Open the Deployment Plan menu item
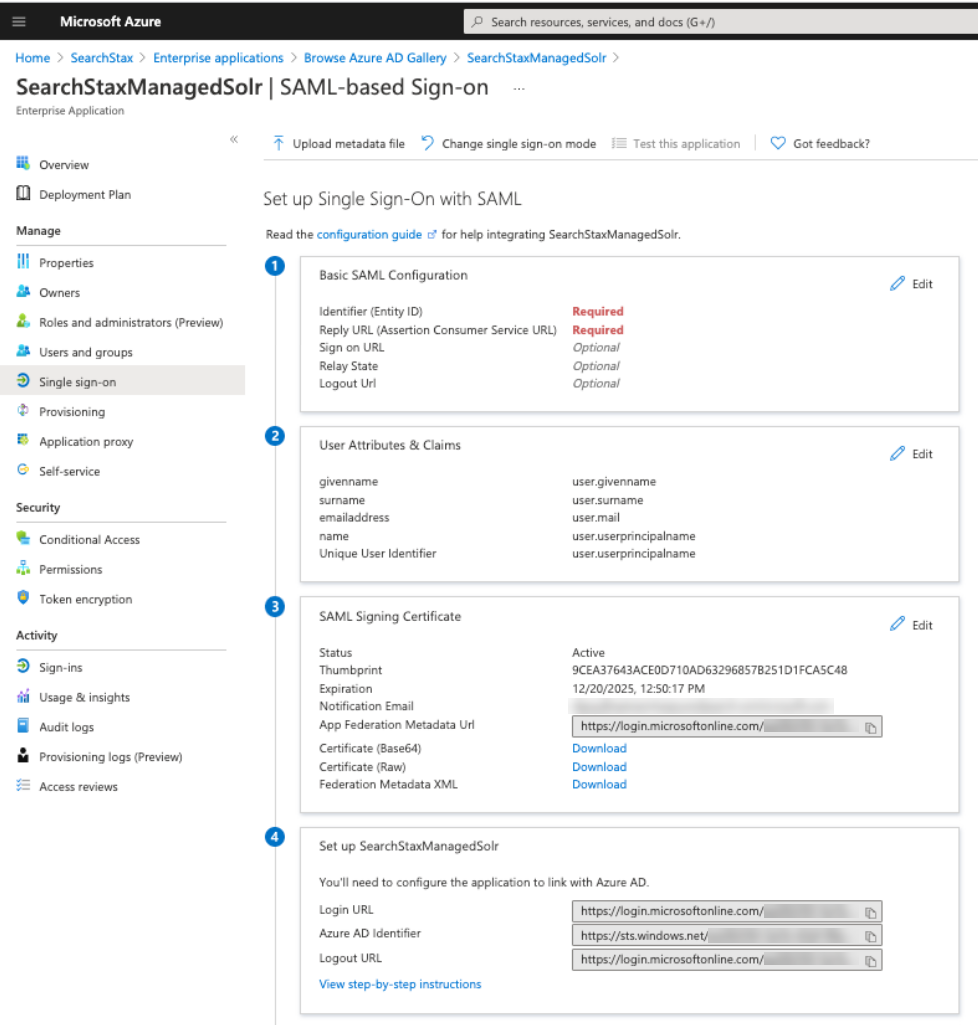 (x=85, y=195)
